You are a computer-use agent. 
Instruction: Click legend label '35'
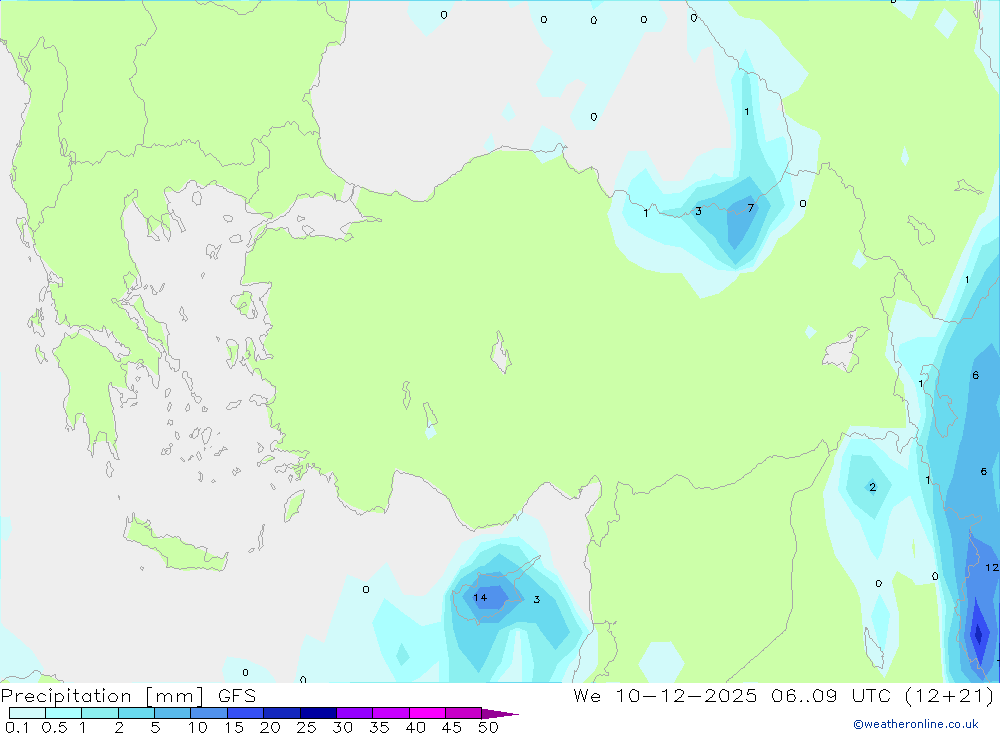point(379,727)
